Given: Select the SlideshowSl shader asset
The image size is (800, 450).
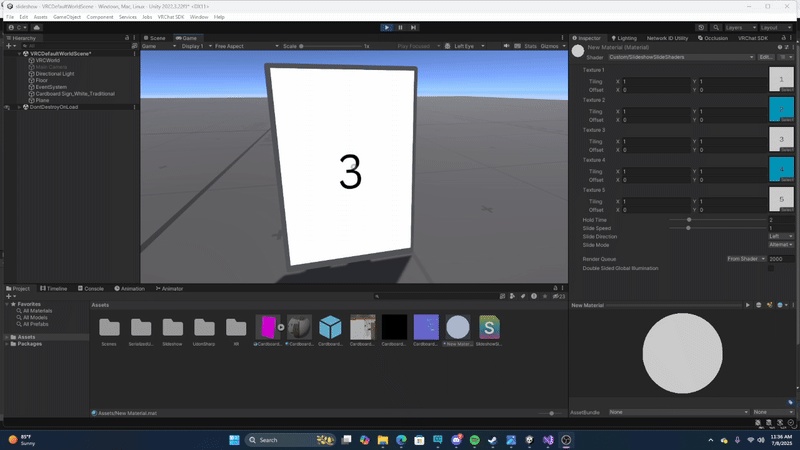Looking at the screenshot, I should tap(489, 331).
